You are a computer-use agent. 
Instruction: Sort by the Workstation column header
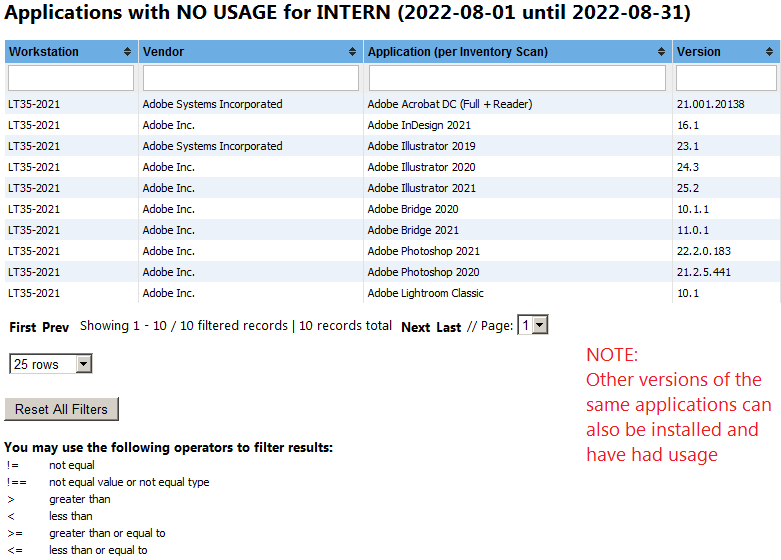click(x=44, y=52)
